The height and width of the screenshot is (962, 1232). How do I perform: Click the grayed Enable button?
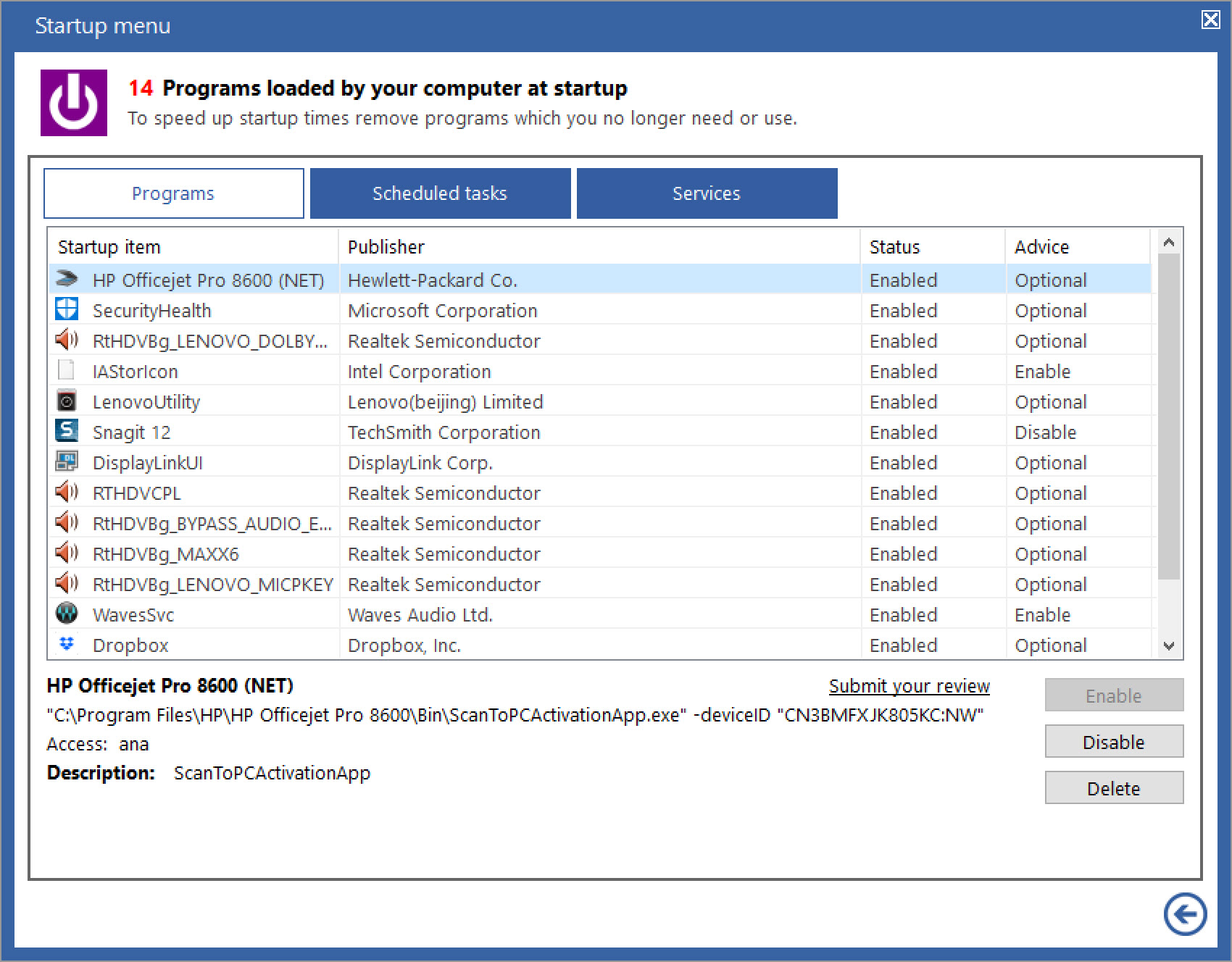pyautogui.click(x=1114, y=695)
